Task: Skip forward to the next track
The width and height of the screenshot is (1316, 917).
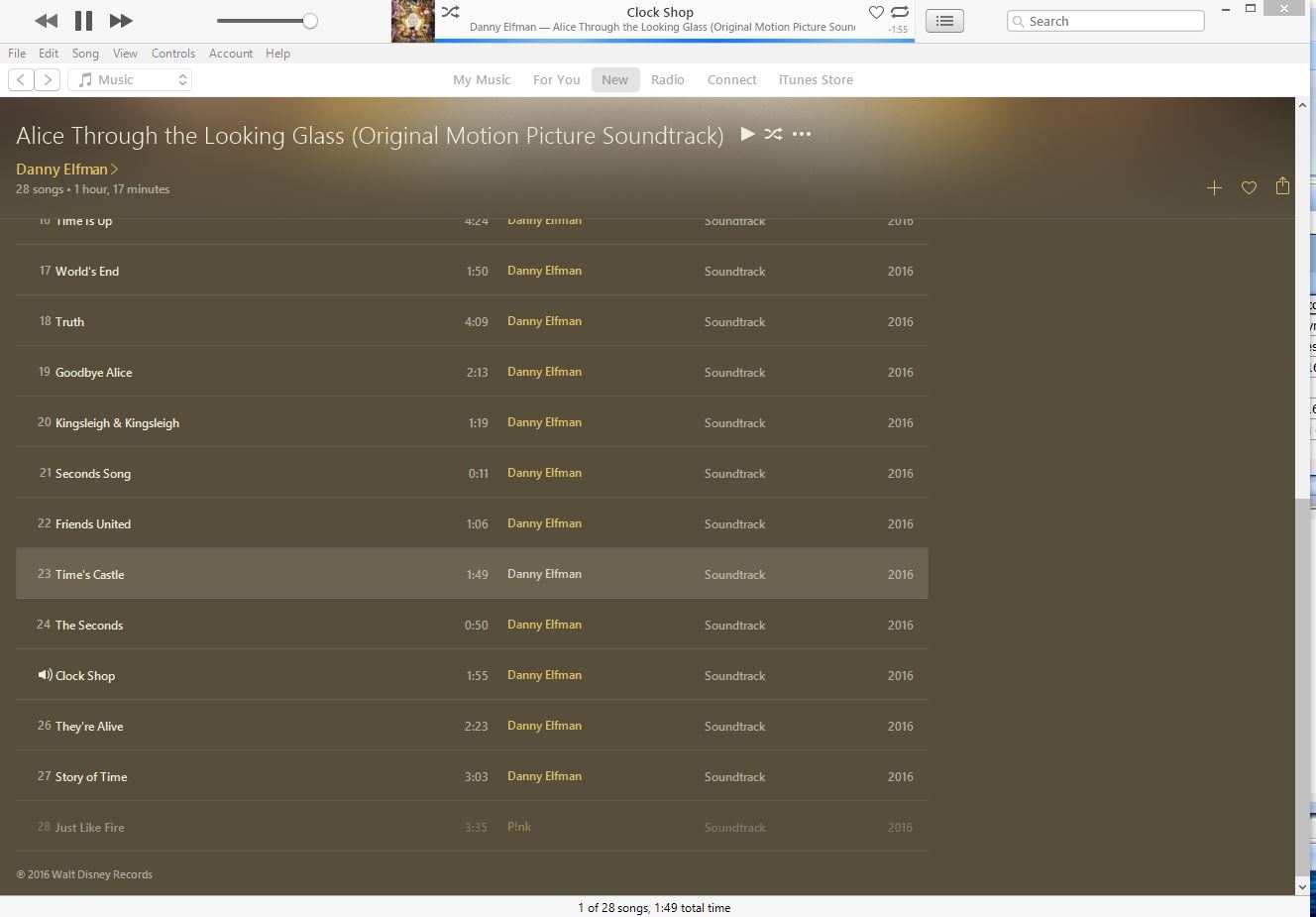Action: click(121, 21)
